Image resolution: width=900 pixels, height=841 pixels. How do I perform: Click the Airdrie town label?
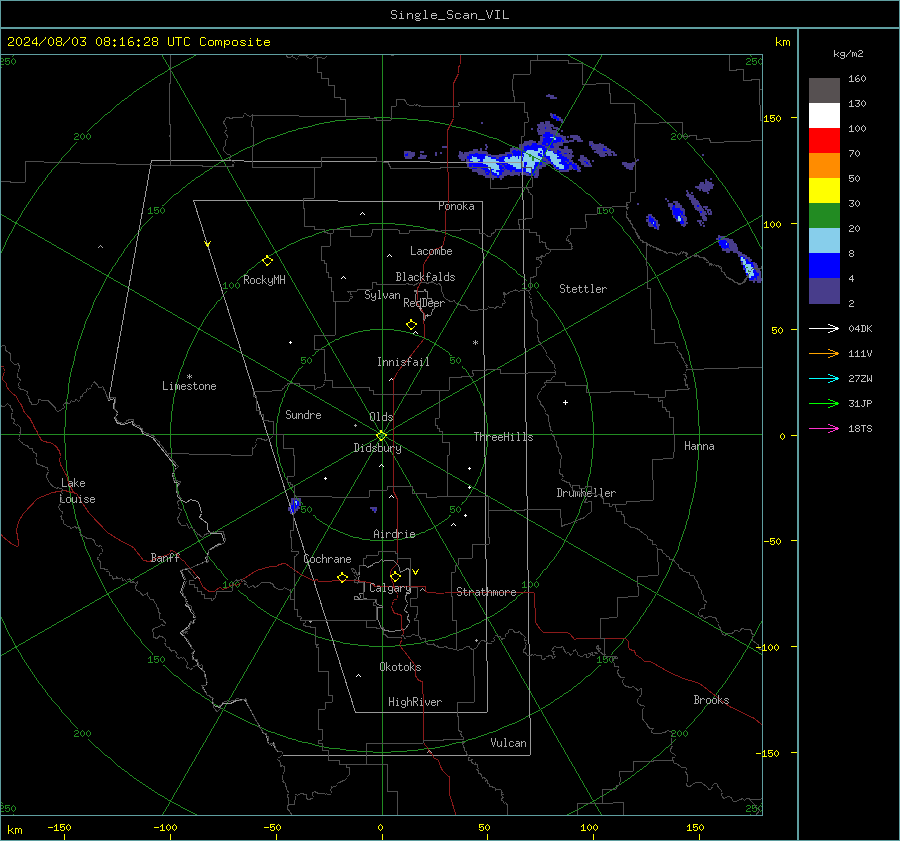(394, 534)
